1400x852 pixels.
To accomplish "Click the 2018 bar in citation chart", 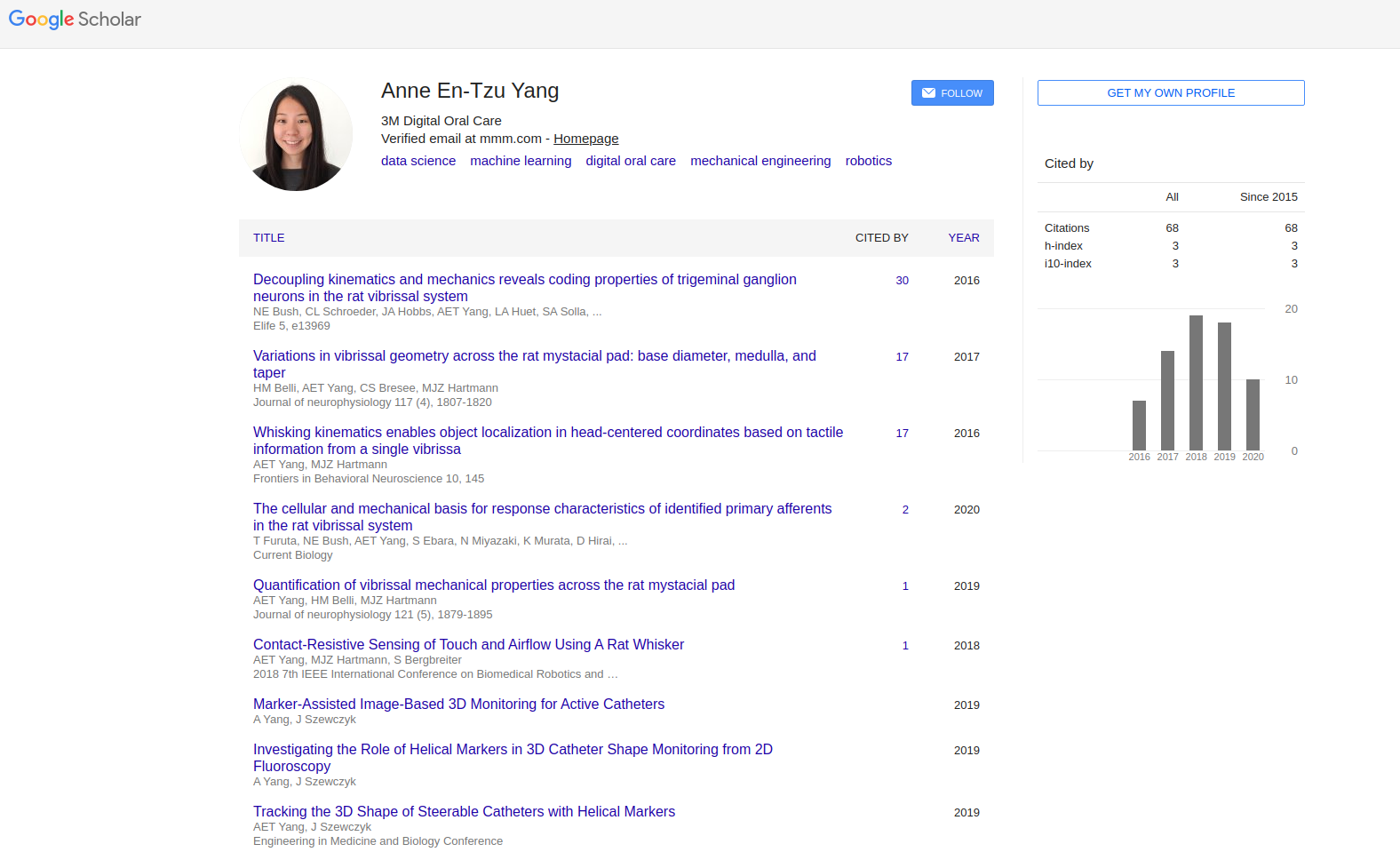I will click(x=1196, y=383).
